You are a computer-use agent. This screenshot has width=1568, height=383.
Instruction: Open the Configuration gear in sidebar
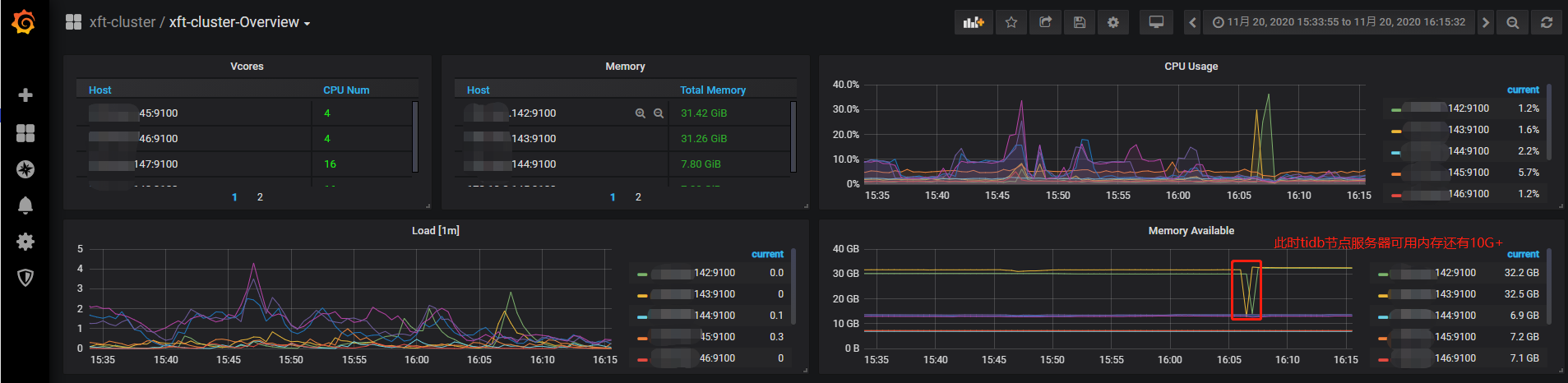pos(25,242)
